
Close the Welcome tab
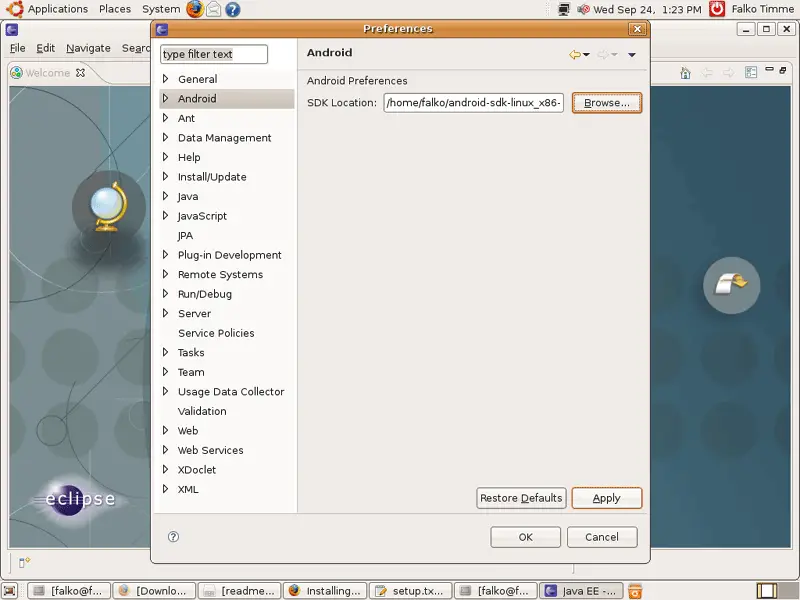80,73
